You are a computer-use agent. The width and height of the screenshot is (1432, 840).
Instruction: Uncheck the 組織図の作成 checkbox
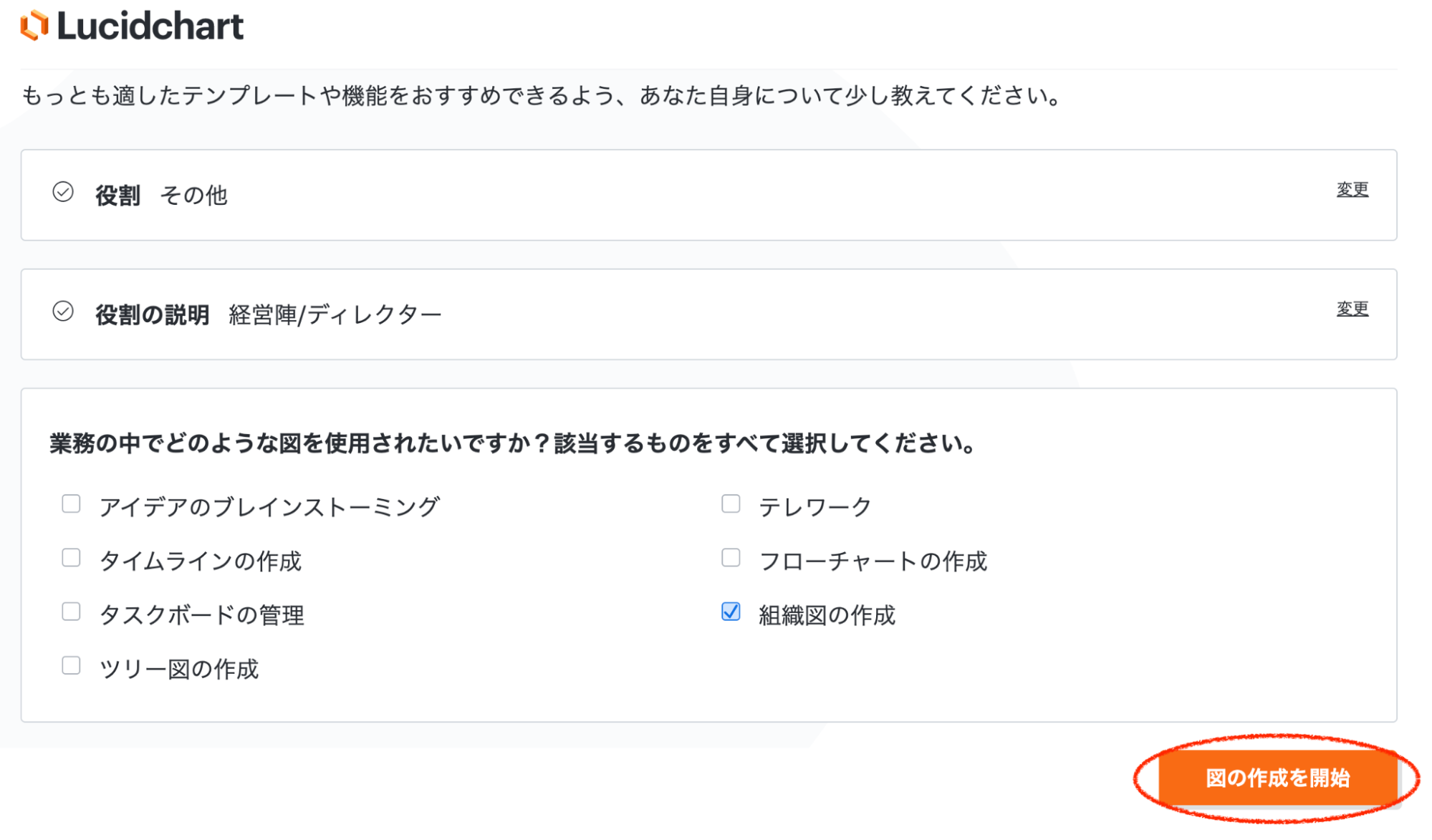[x=731, y=612]
